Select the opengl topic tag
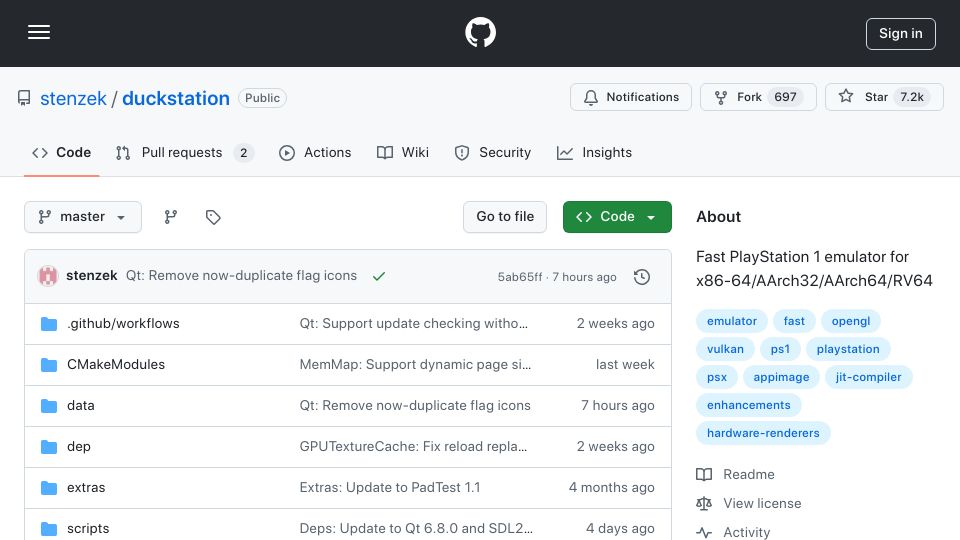The height and width of the screenshot is (540, 960). click(x=850, y=321)
